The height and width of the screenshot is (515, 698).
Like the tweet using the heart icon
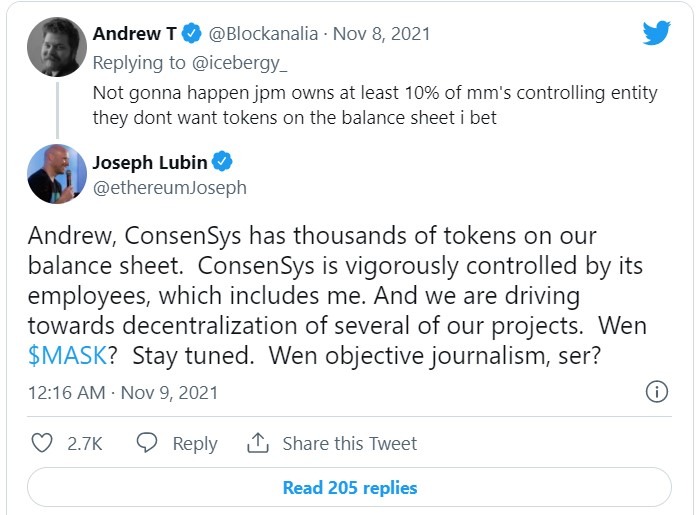pyautogui.click(x=42, y=443)
